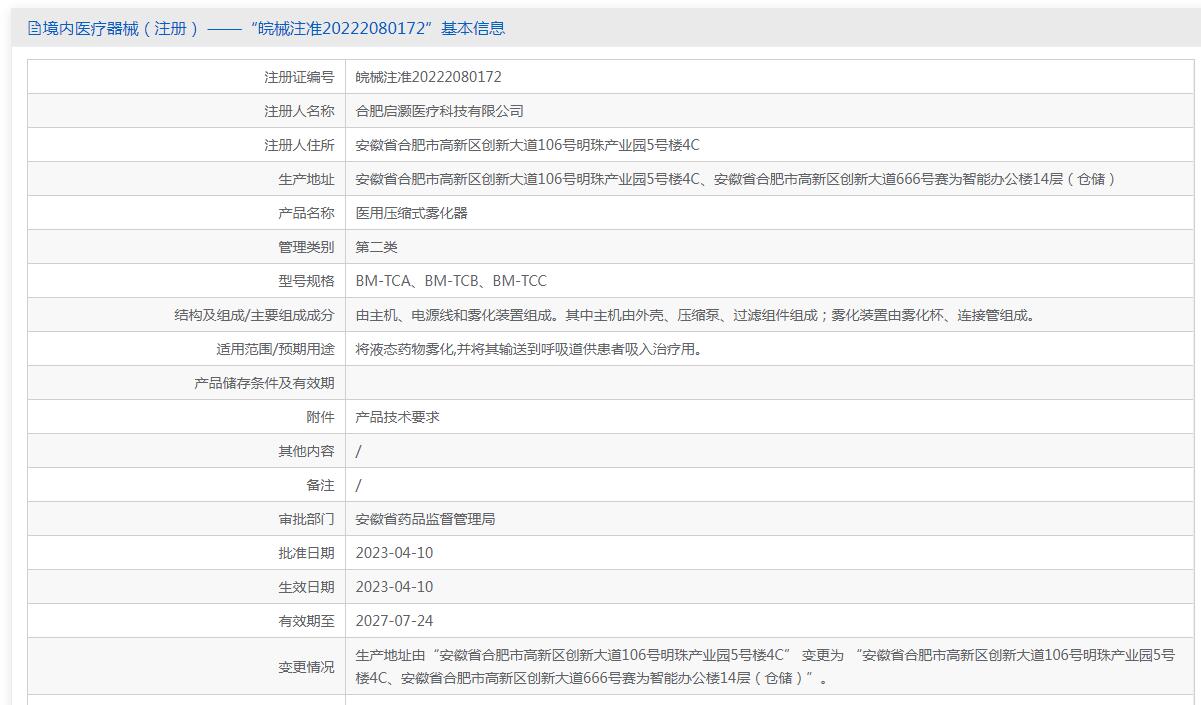Viewport: 1201px width, 705px height.
Task: Click the 型号规格 label
Action: pos(306,281)
